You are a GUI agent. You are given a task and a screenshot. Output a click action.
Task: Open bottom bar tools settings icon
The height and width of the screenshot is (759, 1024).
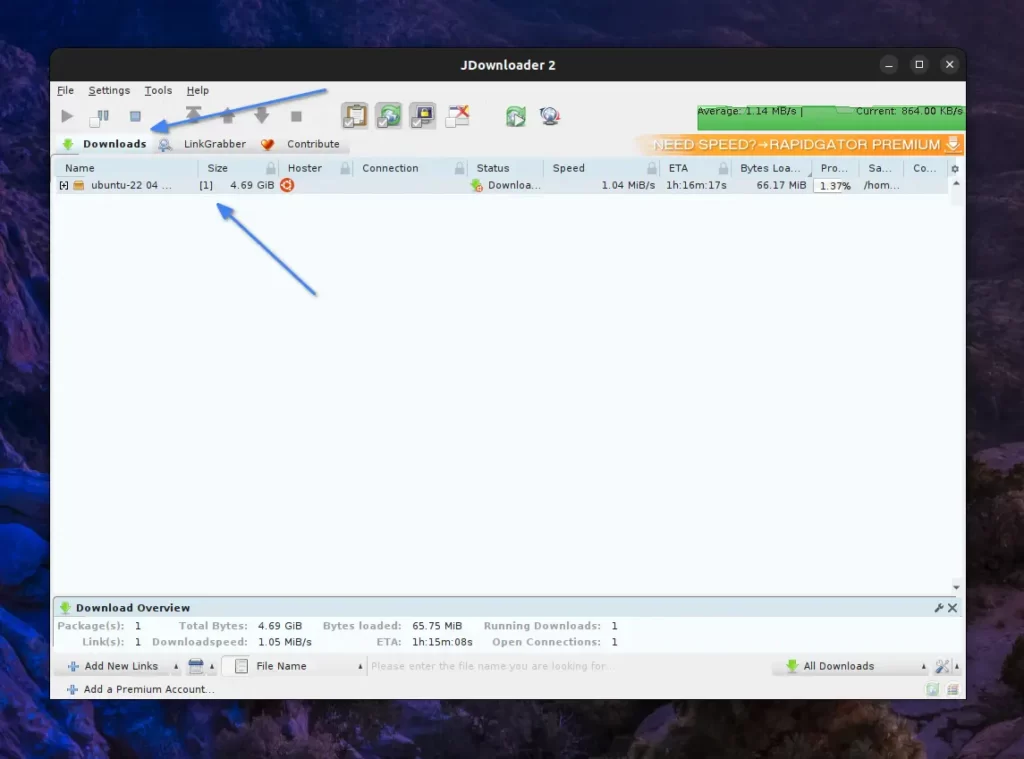click(x=942, y=666)
